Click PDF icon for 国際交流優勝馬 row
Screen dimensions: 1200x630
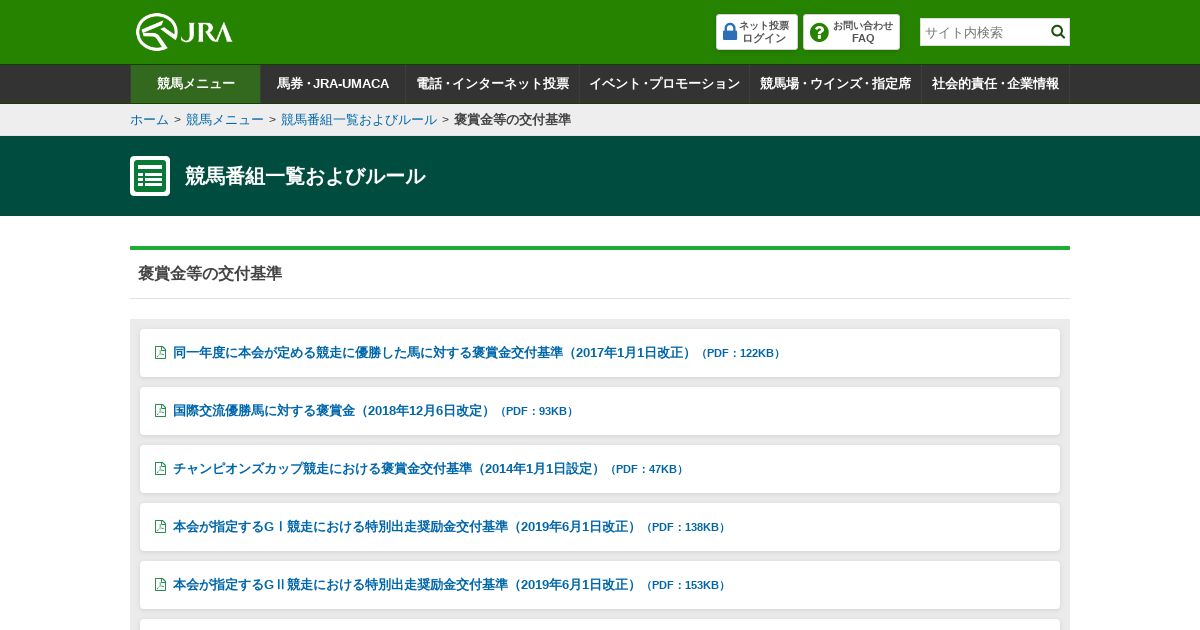[x=160, y=411]
